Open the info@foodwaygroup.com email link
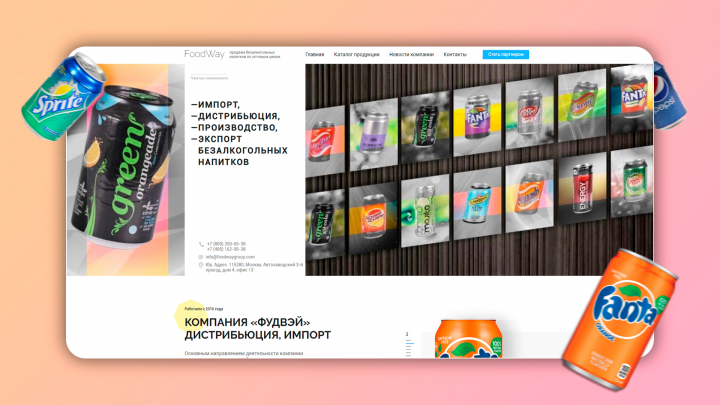The width and height of the screenshot is (720, 405). coord(230,257)
